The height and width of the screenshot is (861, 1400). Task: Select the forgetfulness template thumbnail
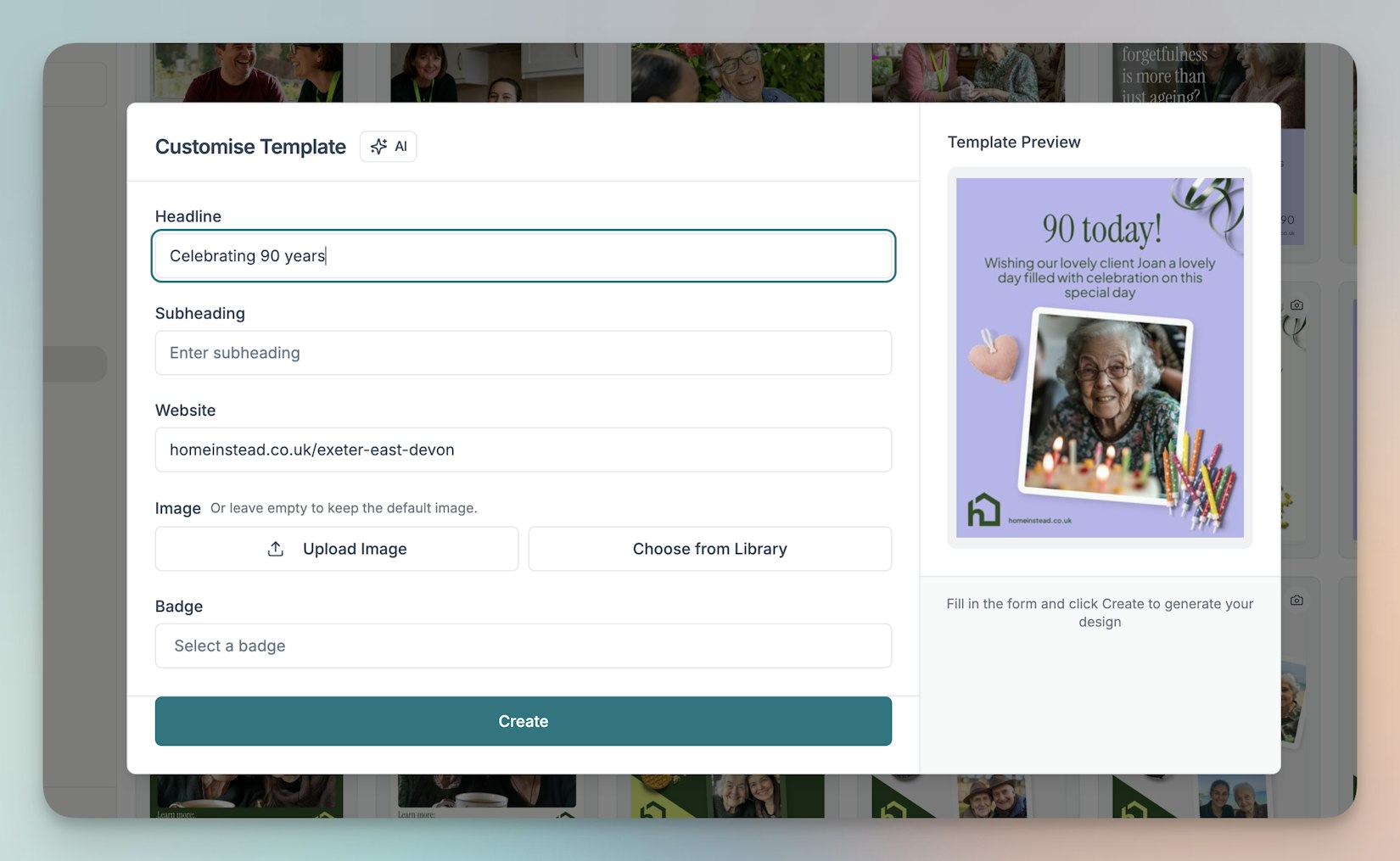point(1207,74)
